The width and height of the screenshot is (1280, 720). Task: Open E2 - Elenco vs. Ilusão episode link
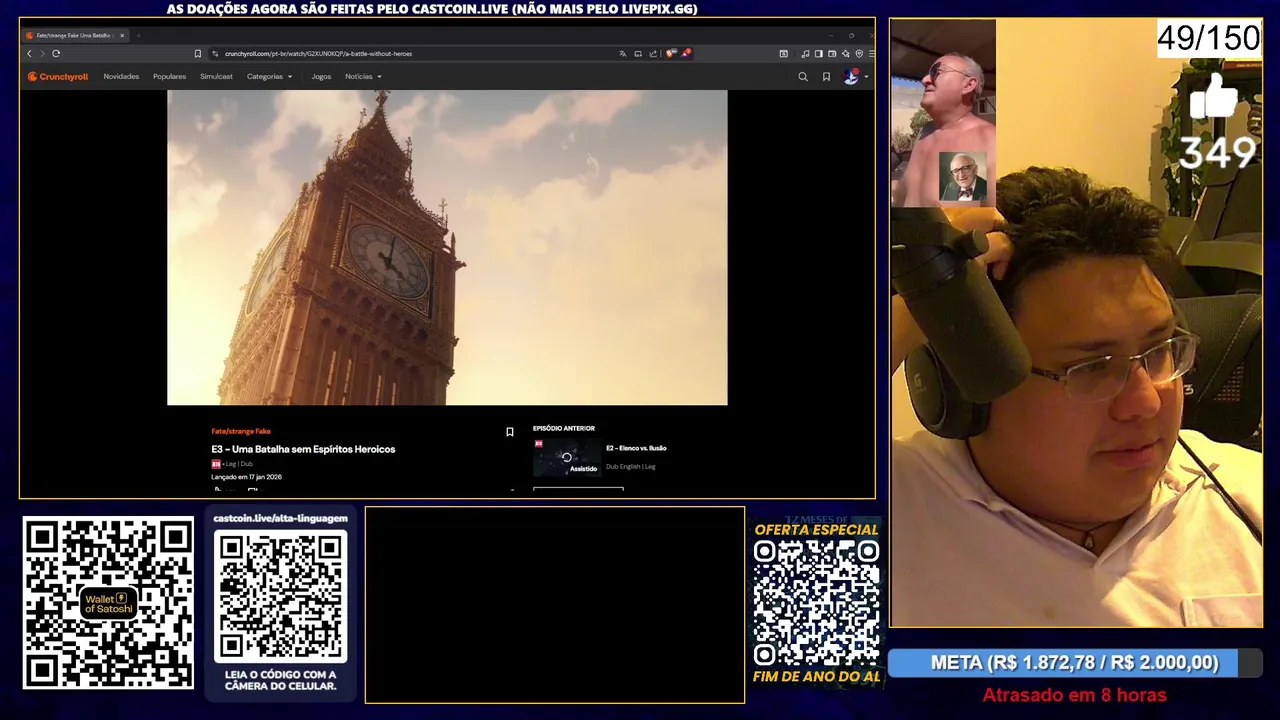pos(636,448)
